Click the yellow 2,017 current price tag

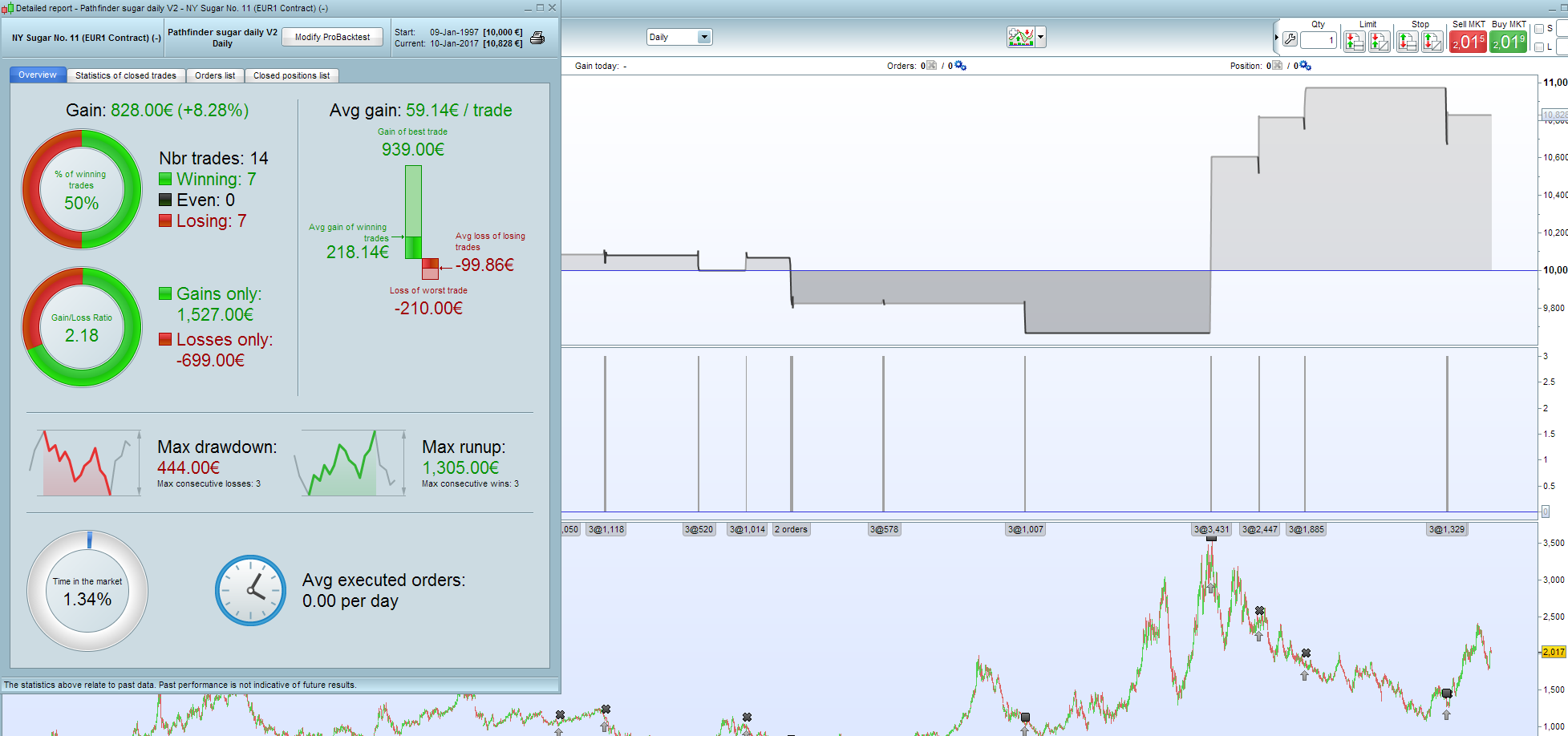(x=1554, y=652)
